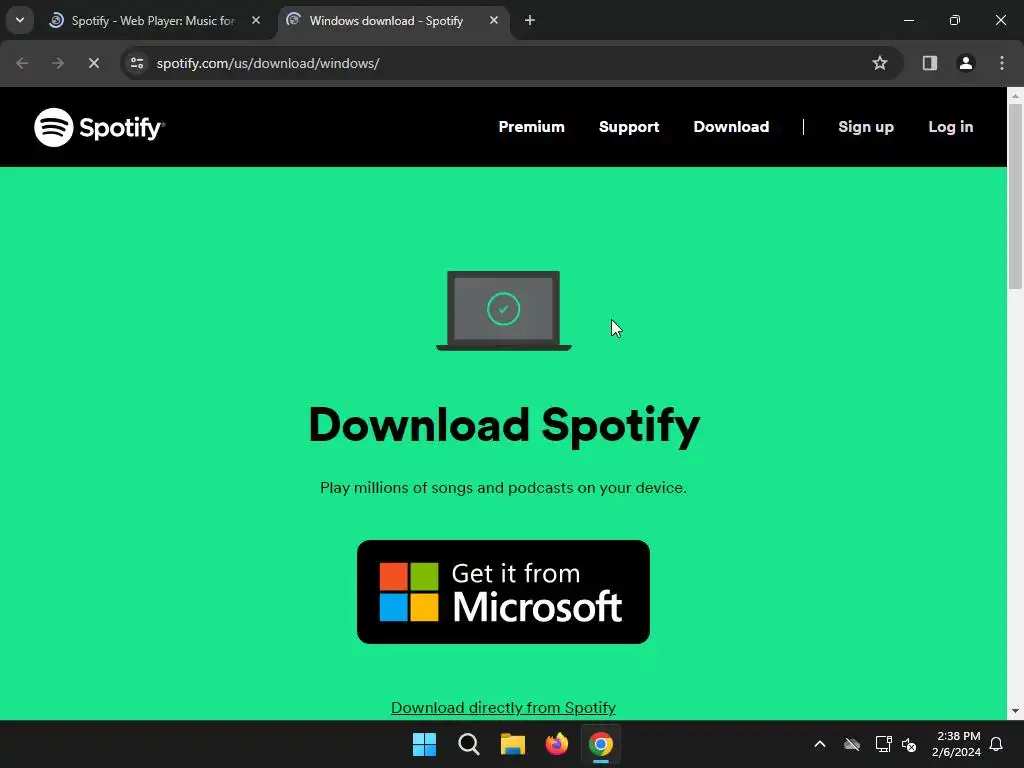Open the Chrome three-dot menu
Screen dimensions: 1024x768
tap(1002, 63)
